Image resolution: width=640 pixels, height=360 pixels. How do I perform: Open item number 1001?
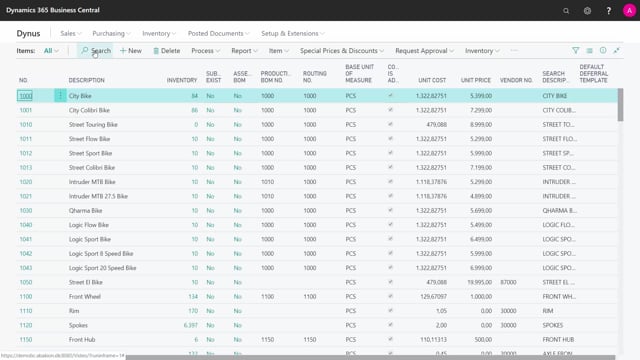[25, 110]
